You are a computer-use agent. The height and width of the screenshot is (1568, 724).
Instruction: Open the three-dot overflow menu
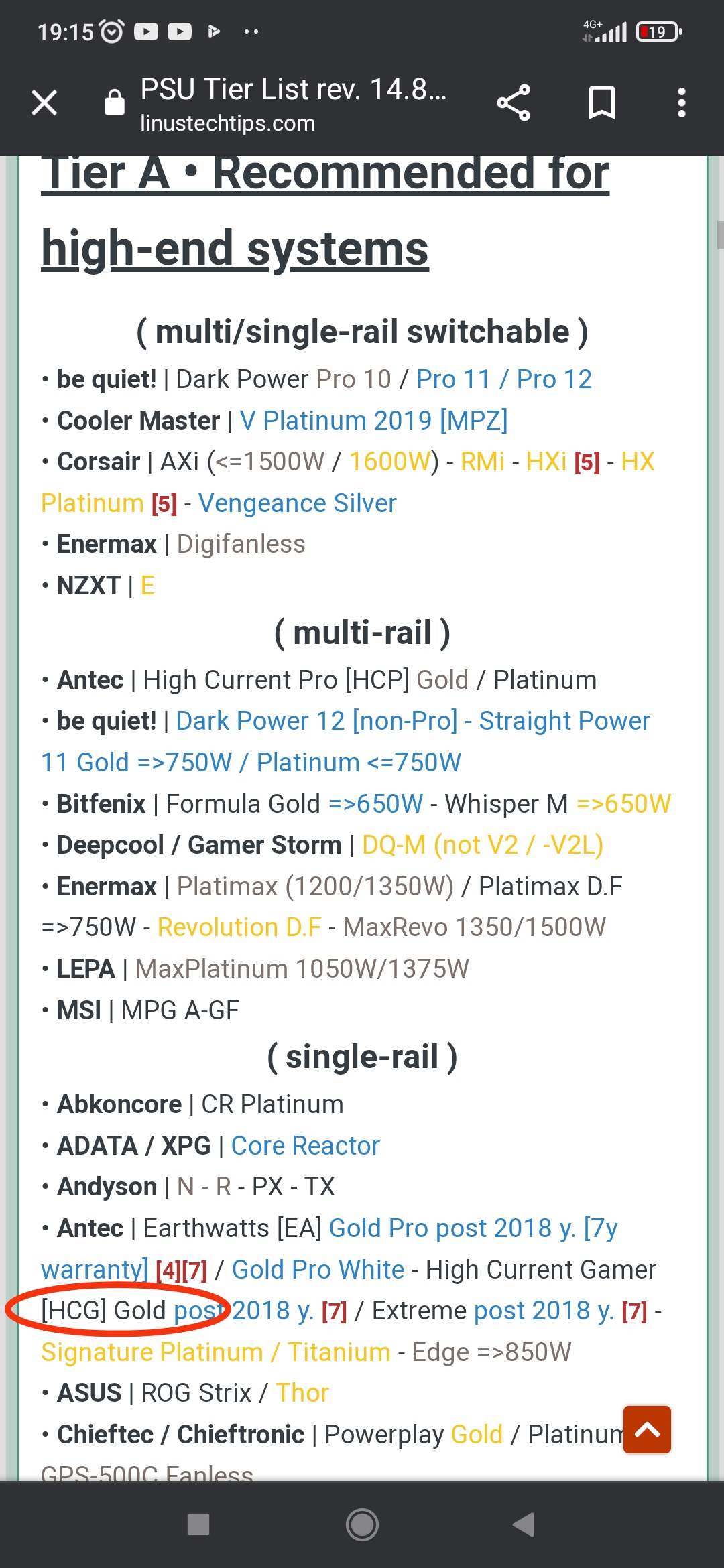coord(681,103)
